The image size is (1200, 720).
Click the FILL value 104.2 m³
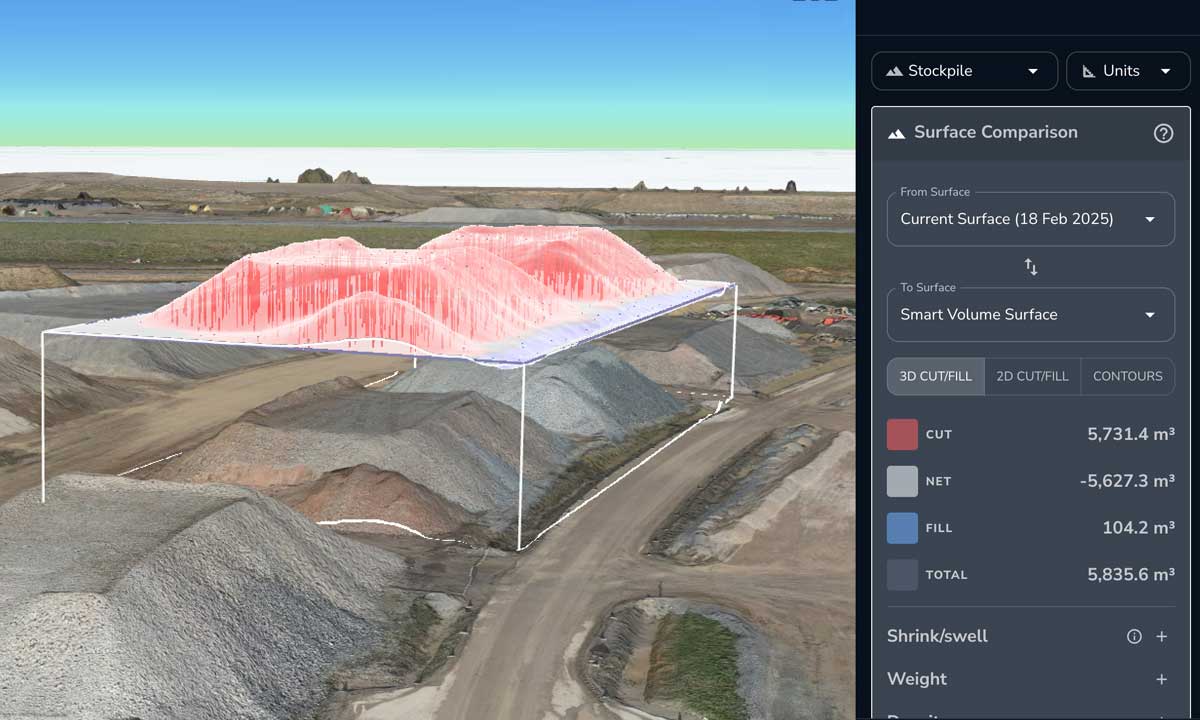coord(1138,527)
